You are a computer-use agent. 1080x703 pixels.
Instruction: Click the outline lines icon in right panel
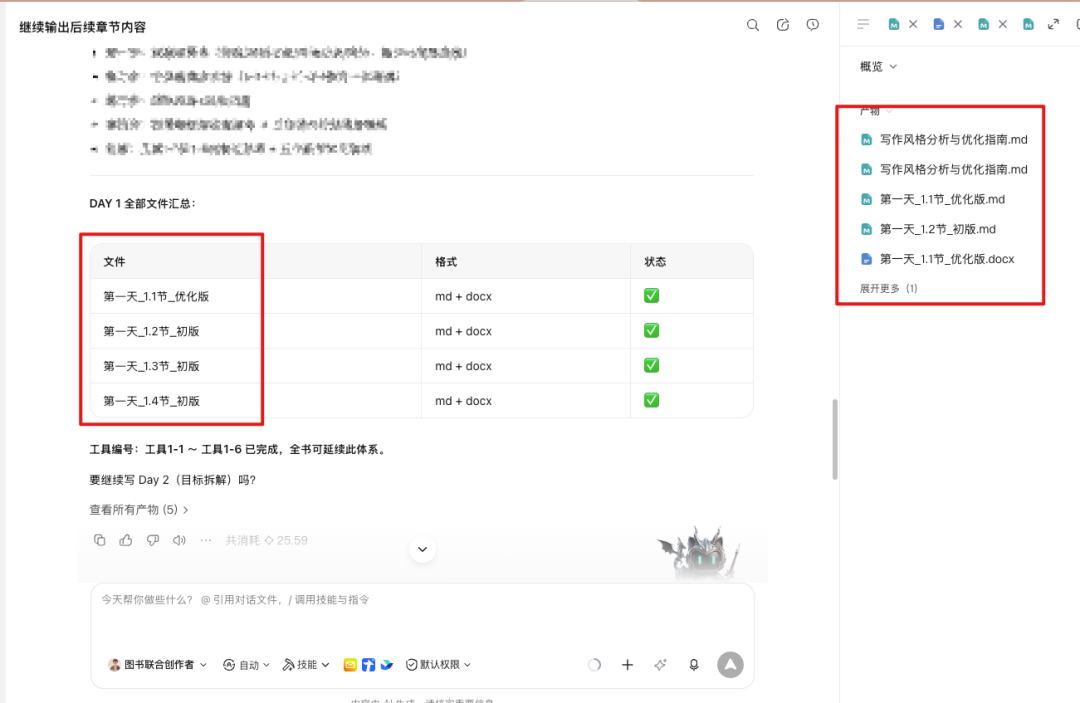pos(863,25)
